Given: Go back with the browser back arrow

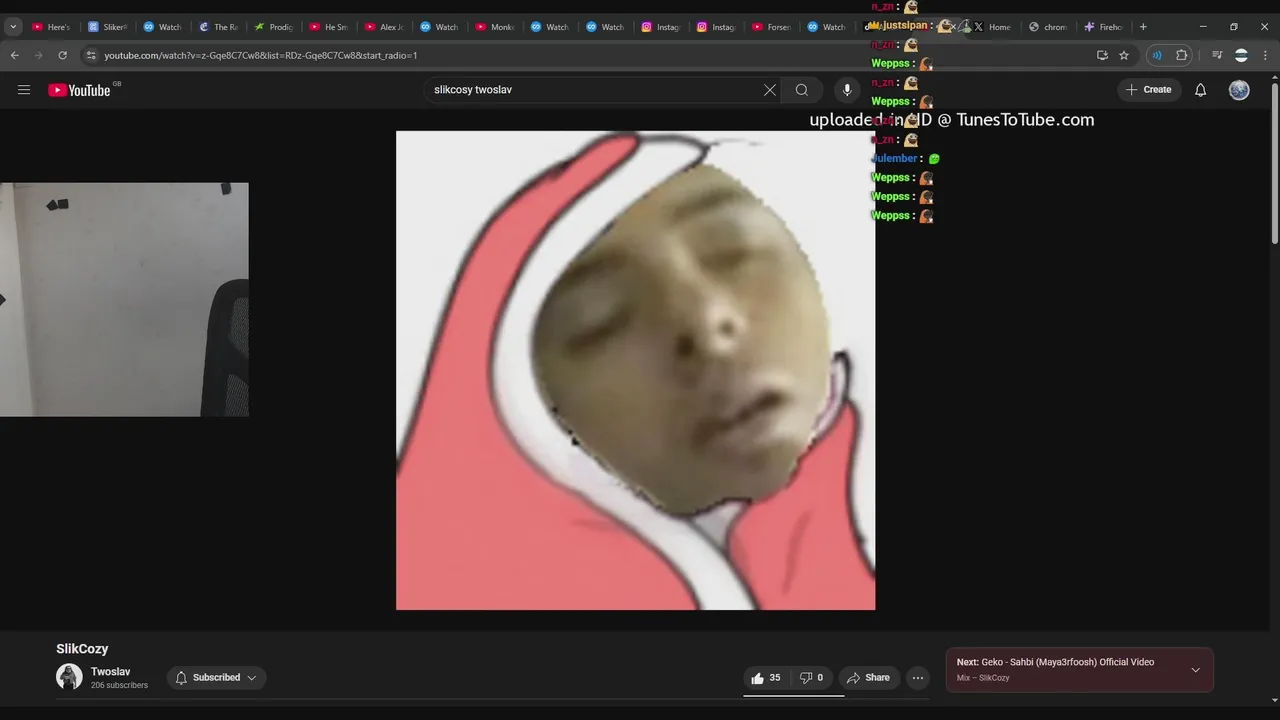Looking at the screenshot, I should click(14, 55).
